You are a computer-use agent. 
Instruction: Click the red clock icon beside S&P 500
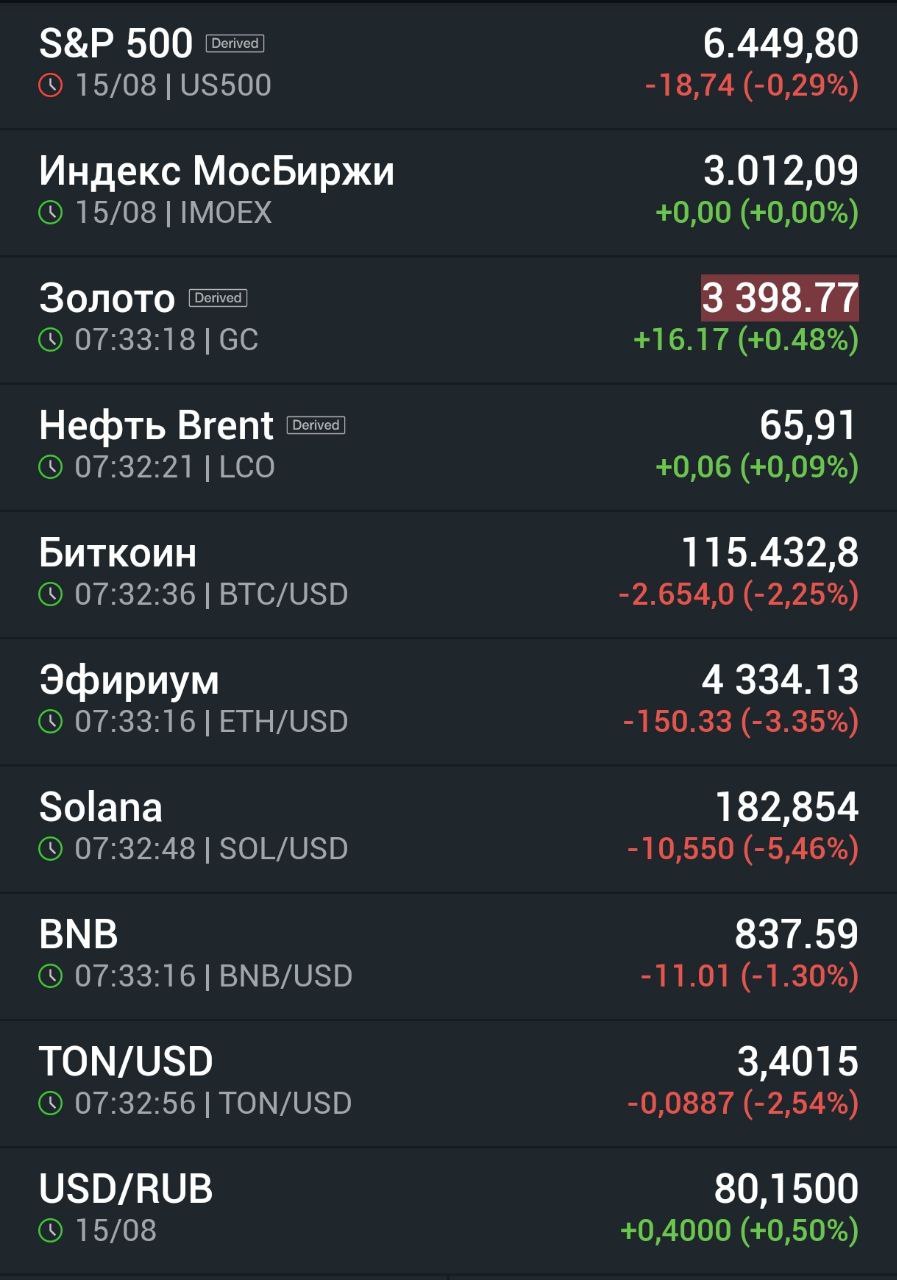(x=50, y=86)
